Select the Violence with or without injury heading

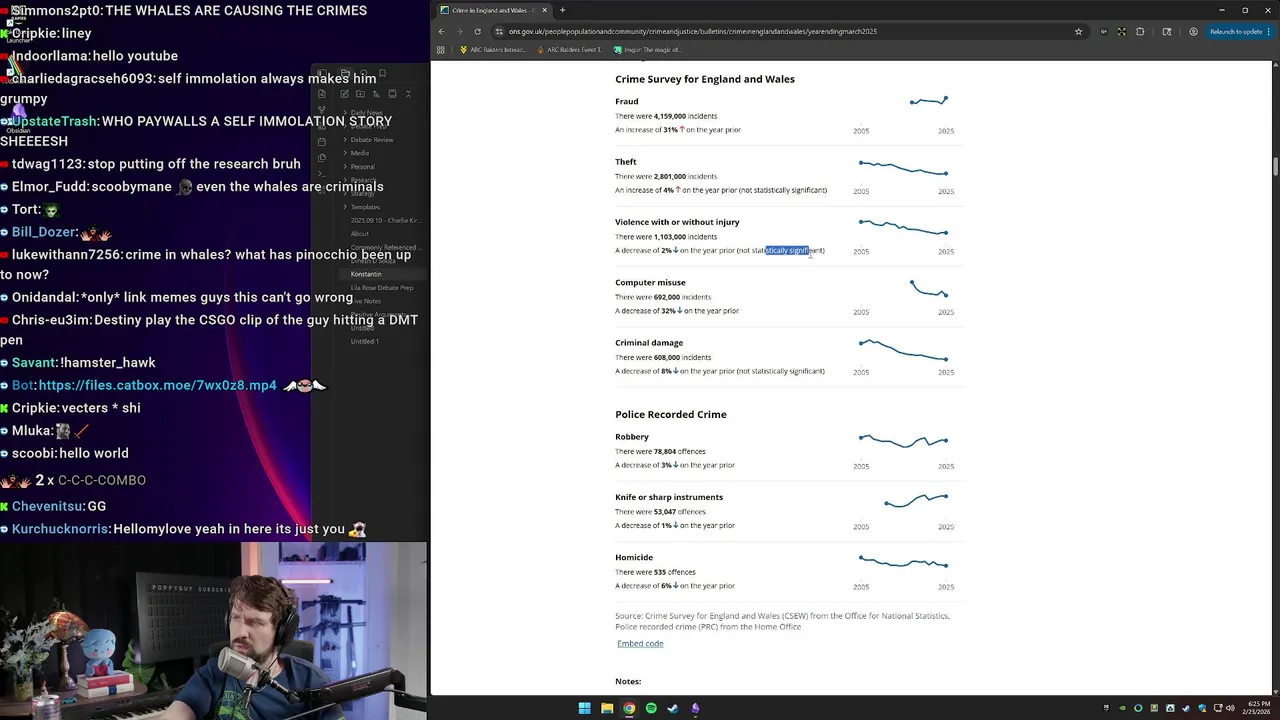point(677,222)
